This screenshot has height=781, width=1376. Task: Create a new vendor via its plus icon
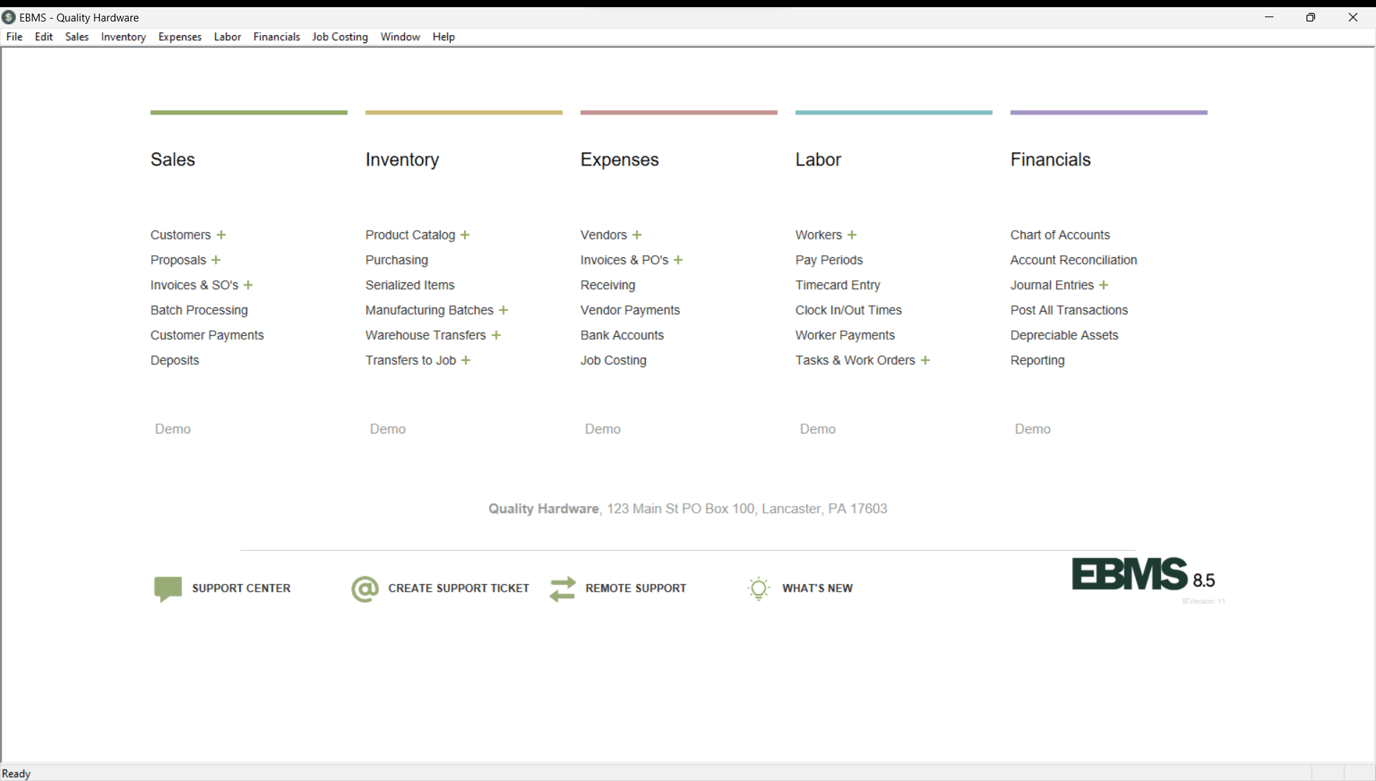tap(638, 234)
